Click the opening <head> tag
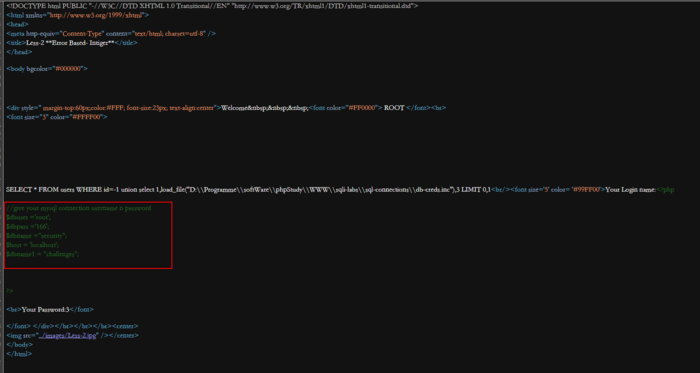Viewport: 700px width, 373px height. tap(17, 24)
